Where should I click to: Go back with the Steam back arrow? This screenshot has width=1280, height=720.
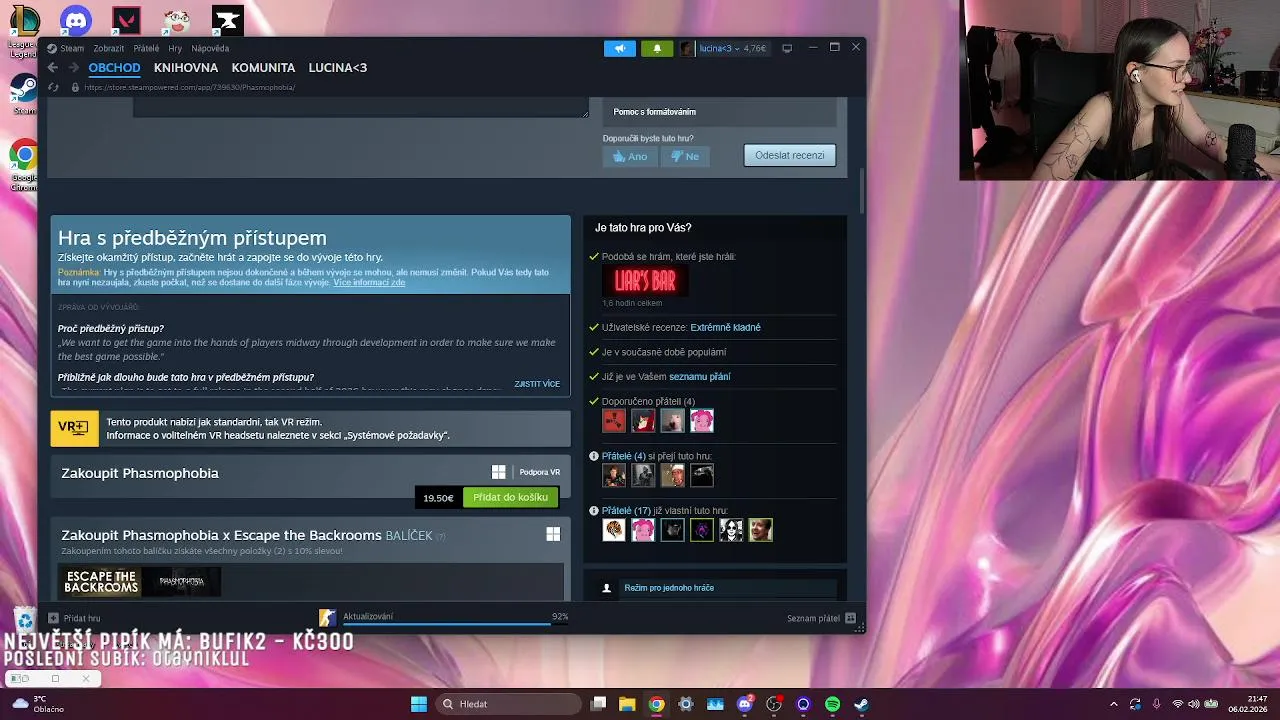(x=53, y=68)
